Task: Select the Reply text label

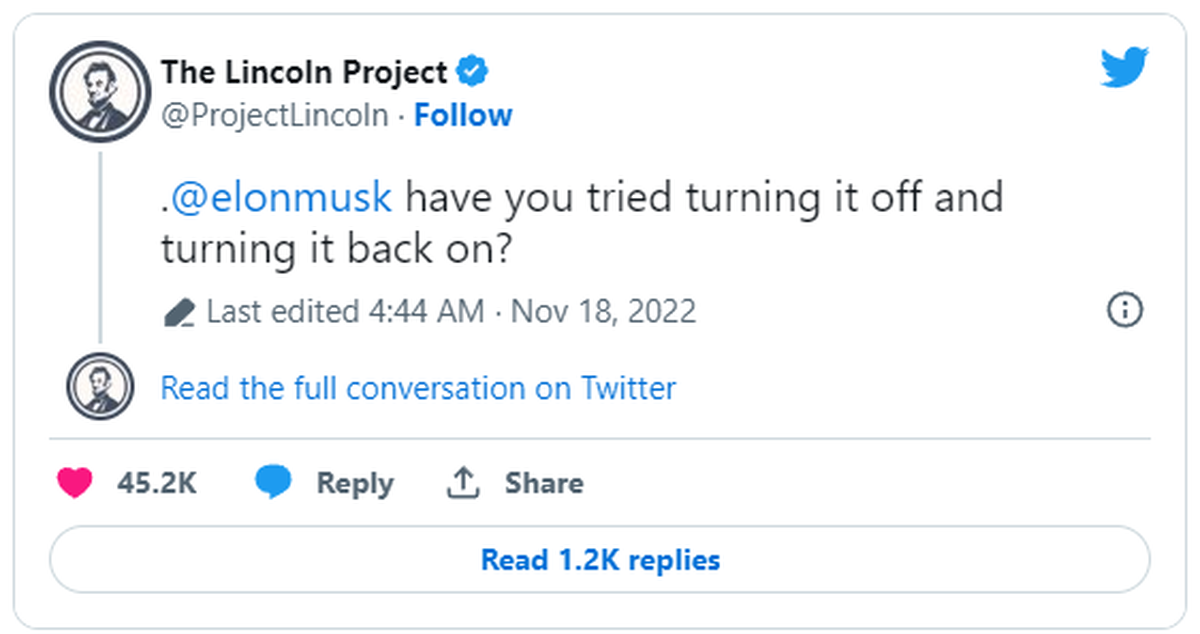Action: [x=355, y=484]
